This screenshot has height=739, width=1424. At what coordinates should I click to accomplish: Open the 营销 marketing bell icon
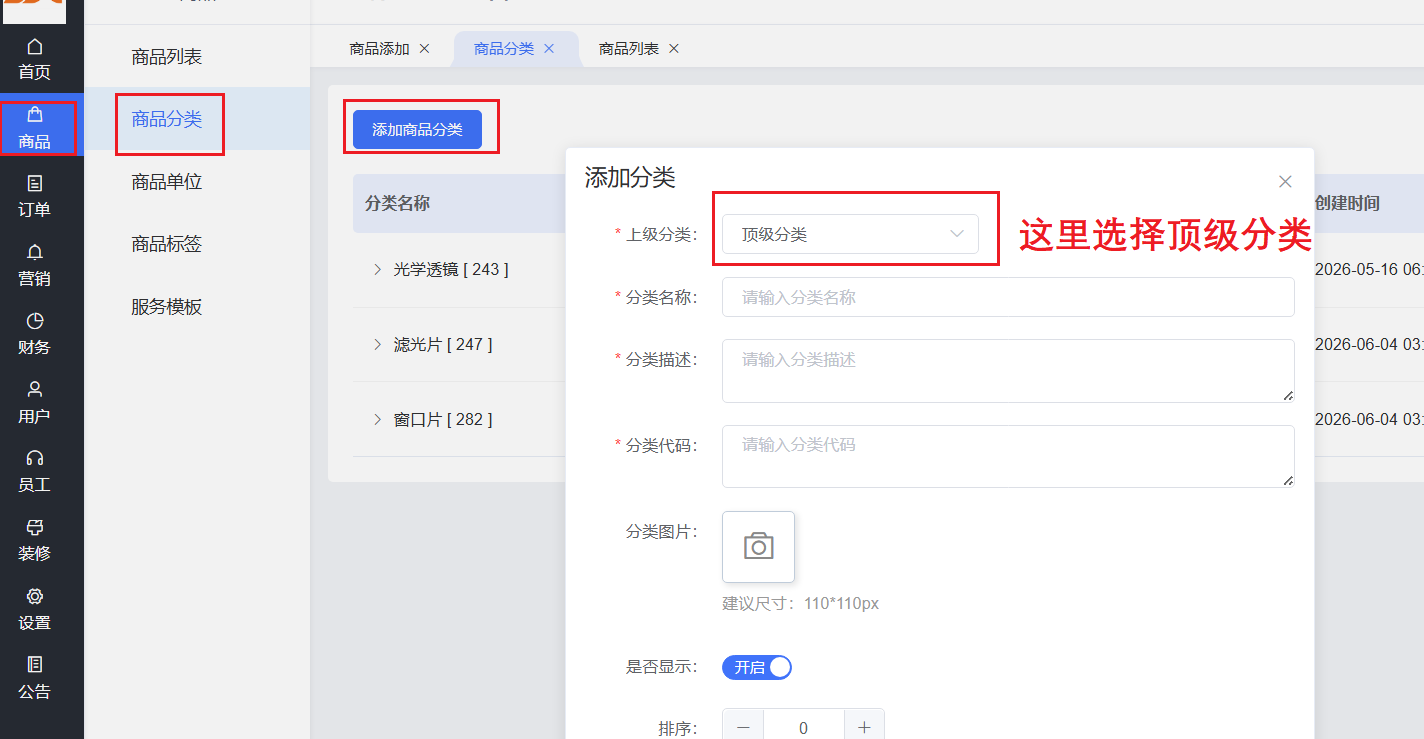35,252
